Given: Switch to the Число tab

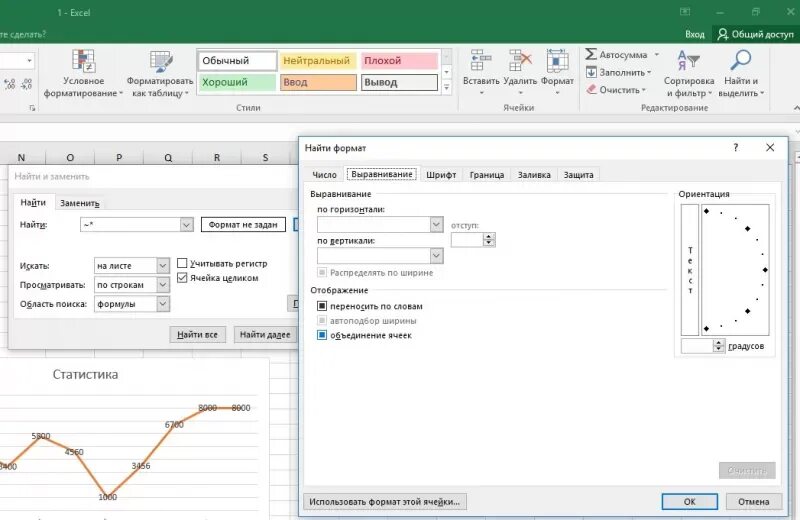Looking at the screenshot, I should (x=324, y=175).
